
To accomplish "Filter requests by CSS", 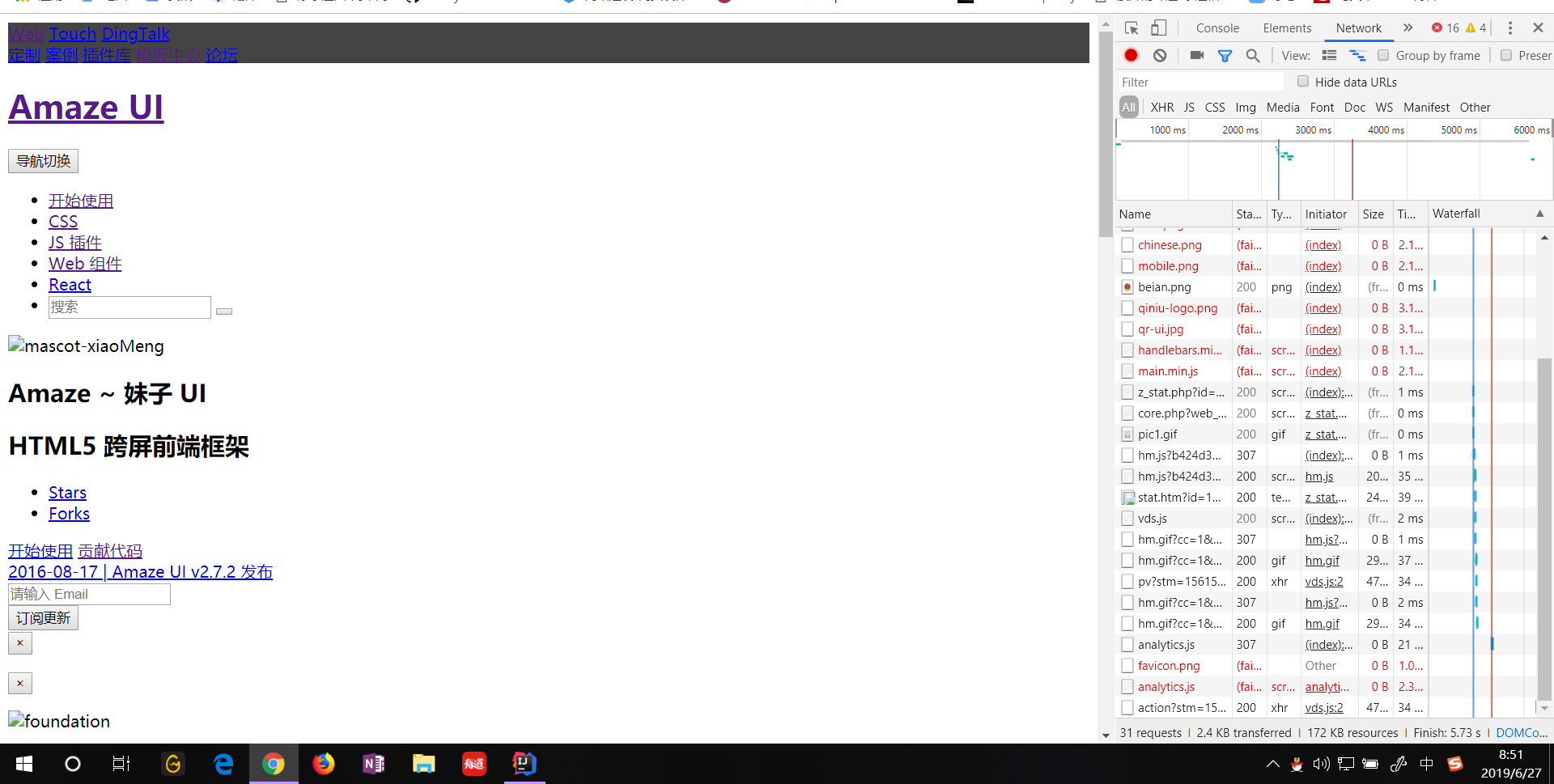I will (x=1215, y=108).
